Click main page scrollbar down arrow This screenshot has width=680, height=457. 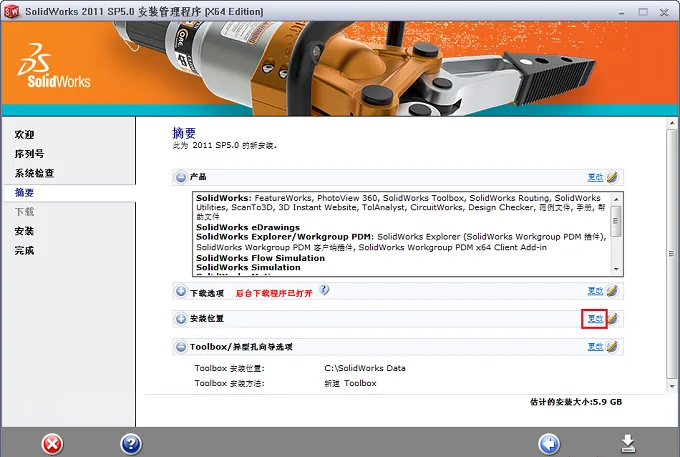[672, 386]
